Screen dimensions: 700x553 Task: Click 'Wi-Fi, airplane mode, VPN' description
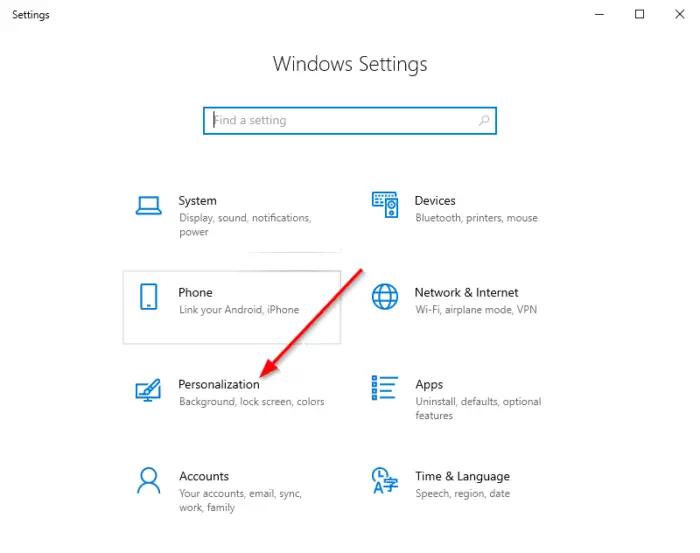pyautogui.click(x=476, y=310)
